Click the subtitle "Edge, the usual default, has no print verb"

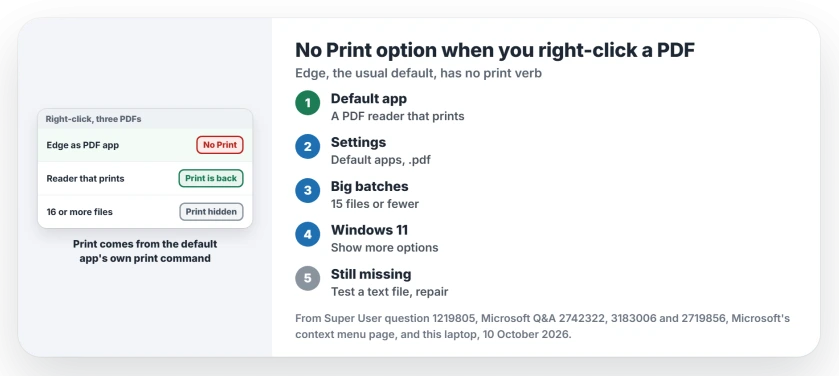[x=418, y=73]
